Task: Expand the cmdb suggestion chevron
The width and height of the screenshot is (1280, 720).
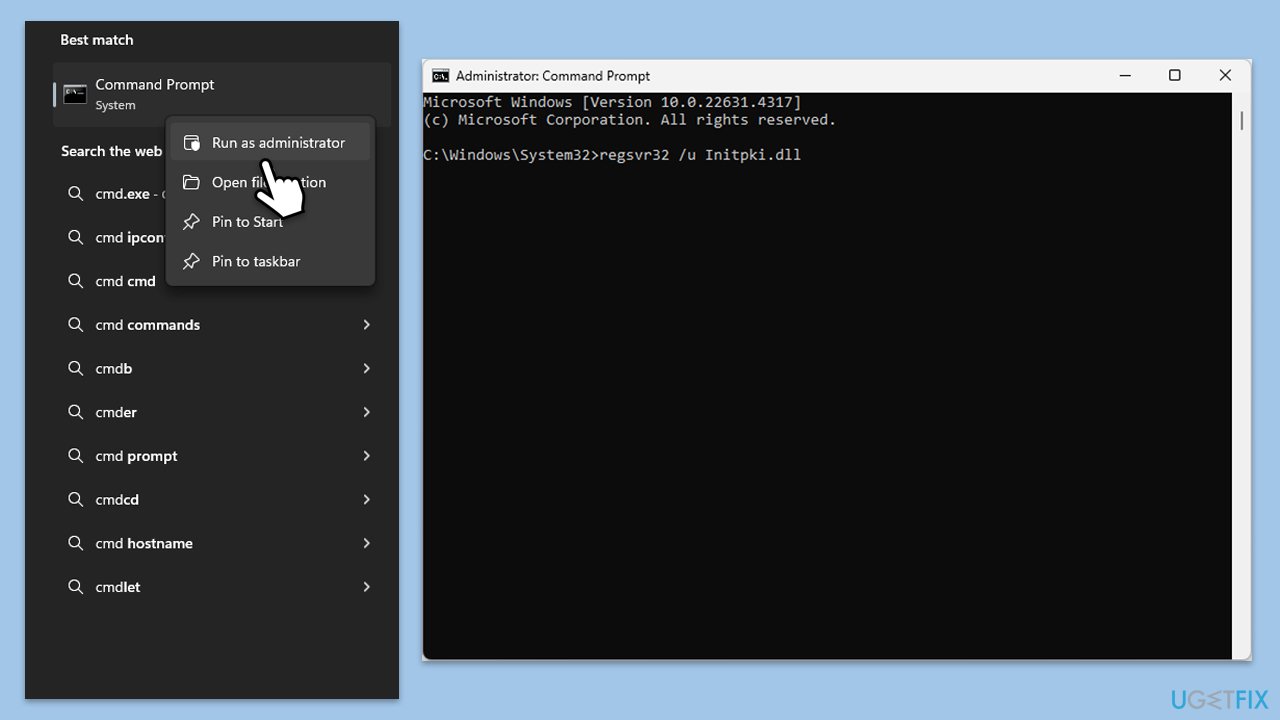Action: coord(366,369)
